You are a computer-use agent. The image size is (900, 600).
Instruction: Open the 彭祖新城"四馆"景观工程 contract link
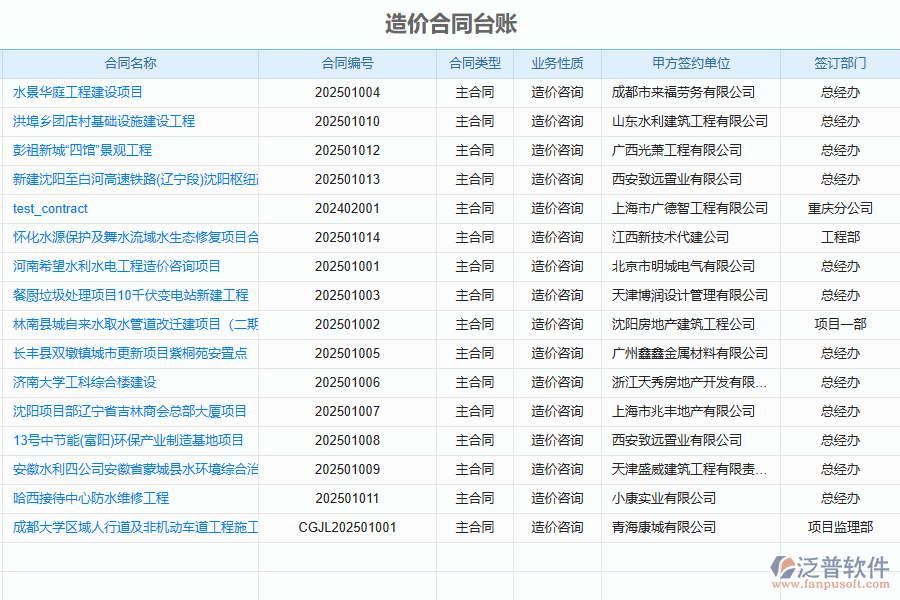coord(82,150)
